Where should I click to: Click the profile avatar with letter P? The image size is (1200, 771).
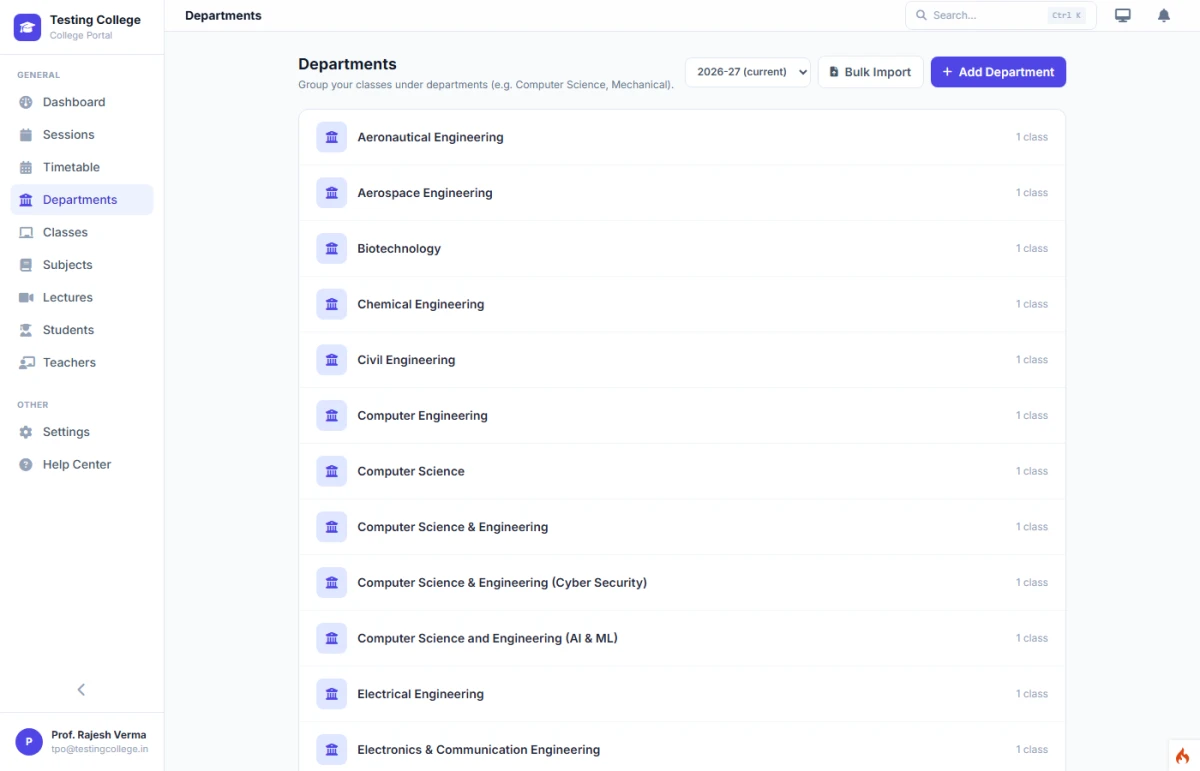[x=29, y=741]
